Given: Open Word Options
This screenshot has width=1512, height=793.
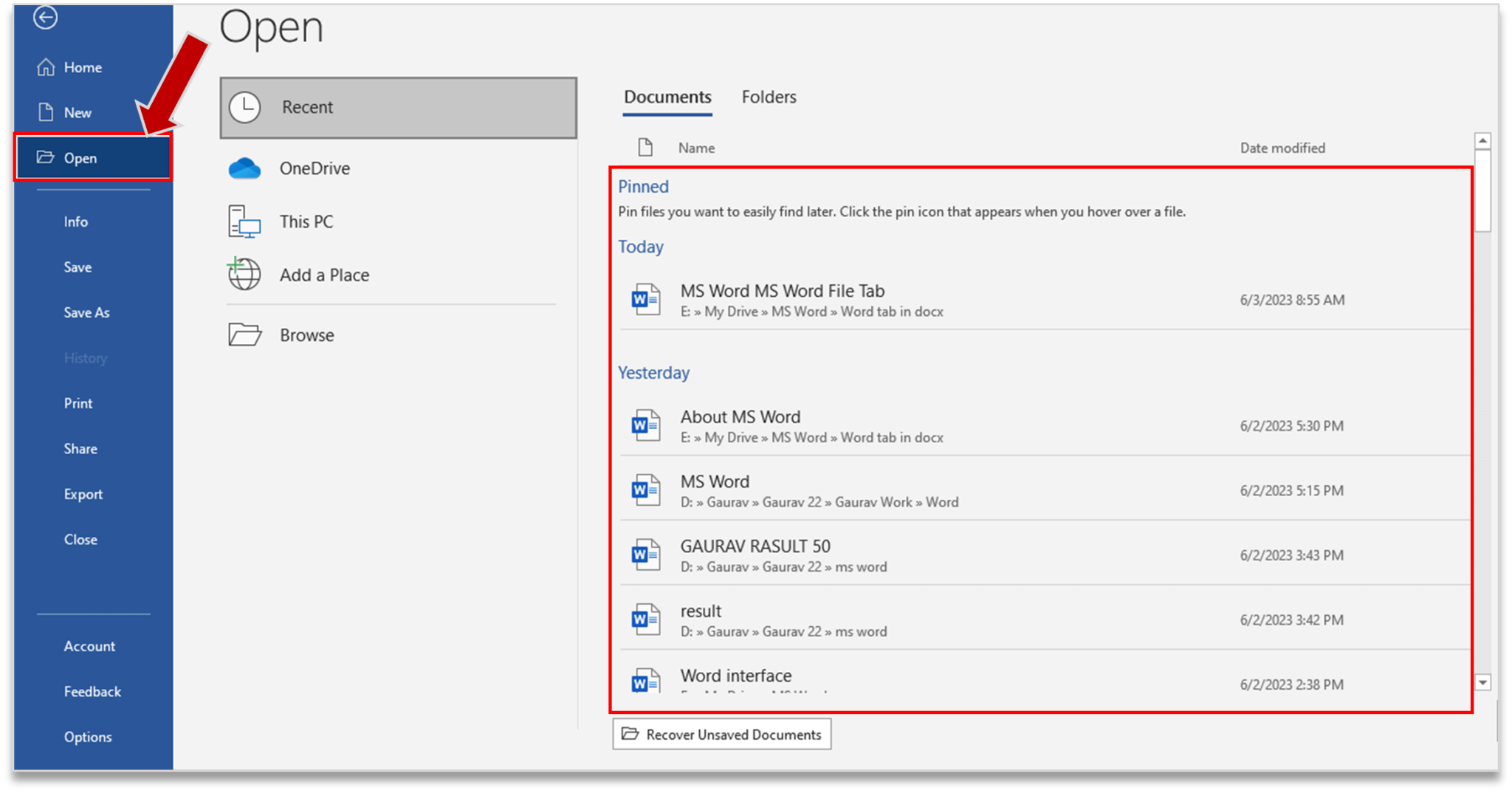Looking at the screenshot, I should pos(93,737).
